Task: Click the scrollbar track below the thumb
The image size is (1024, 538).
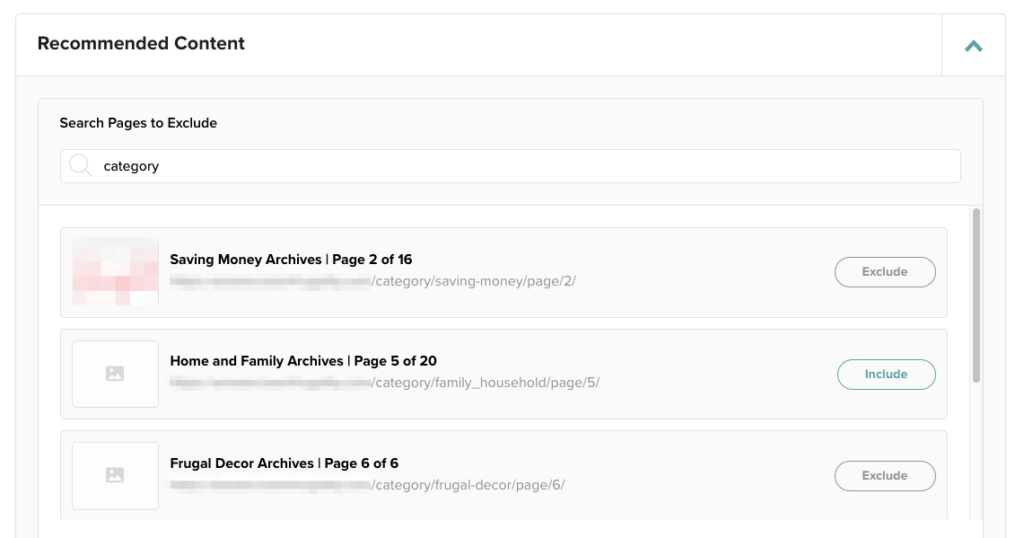Action: point(976,450)
